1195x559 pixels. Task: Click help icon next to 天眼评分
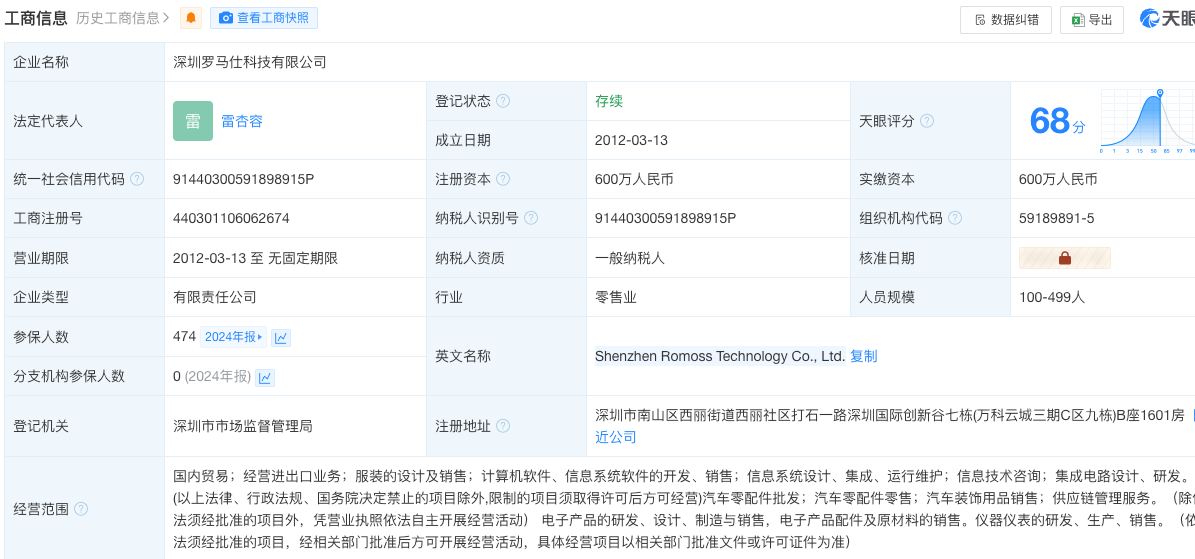[x=927, y=121]
